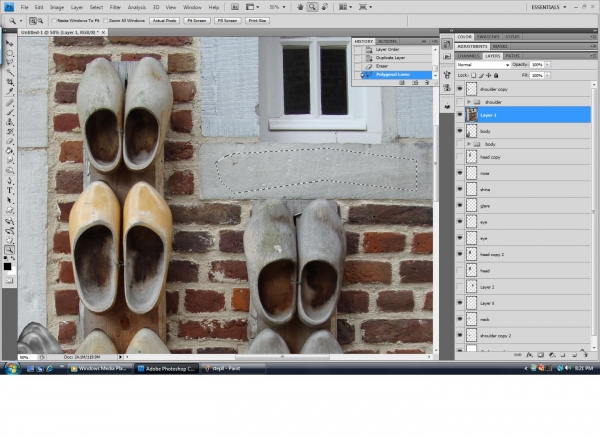The image size is (600, 438).
Task: Click the Rotate View tool in application bar
Action: point(325,7)
